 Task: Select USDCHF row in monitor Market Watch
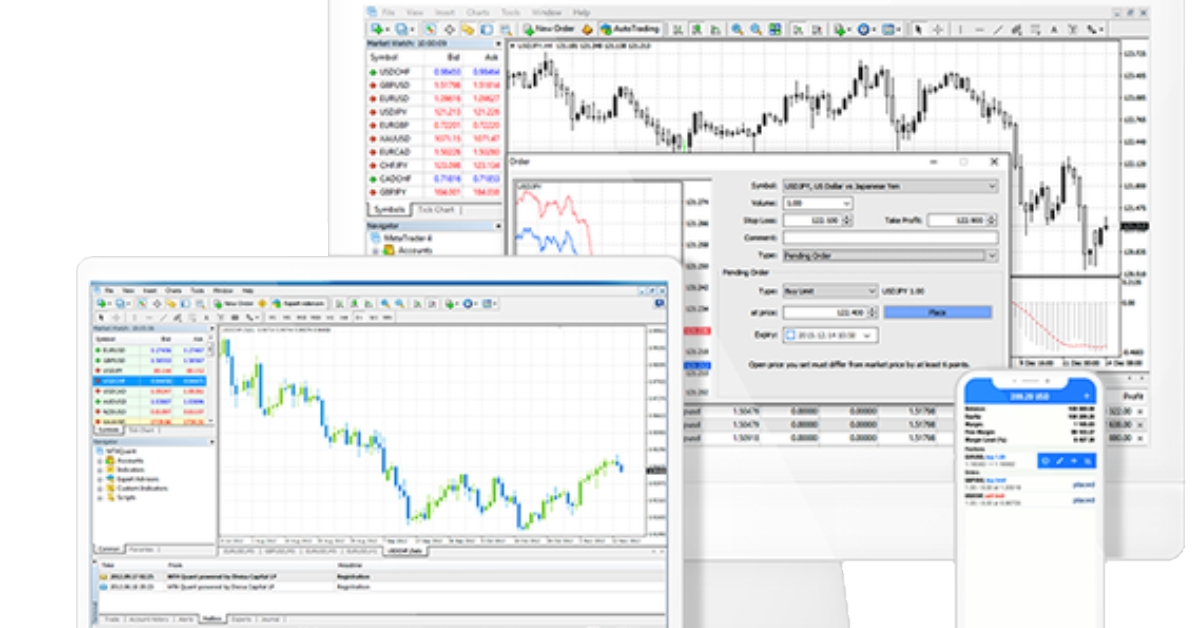[435, 72]
